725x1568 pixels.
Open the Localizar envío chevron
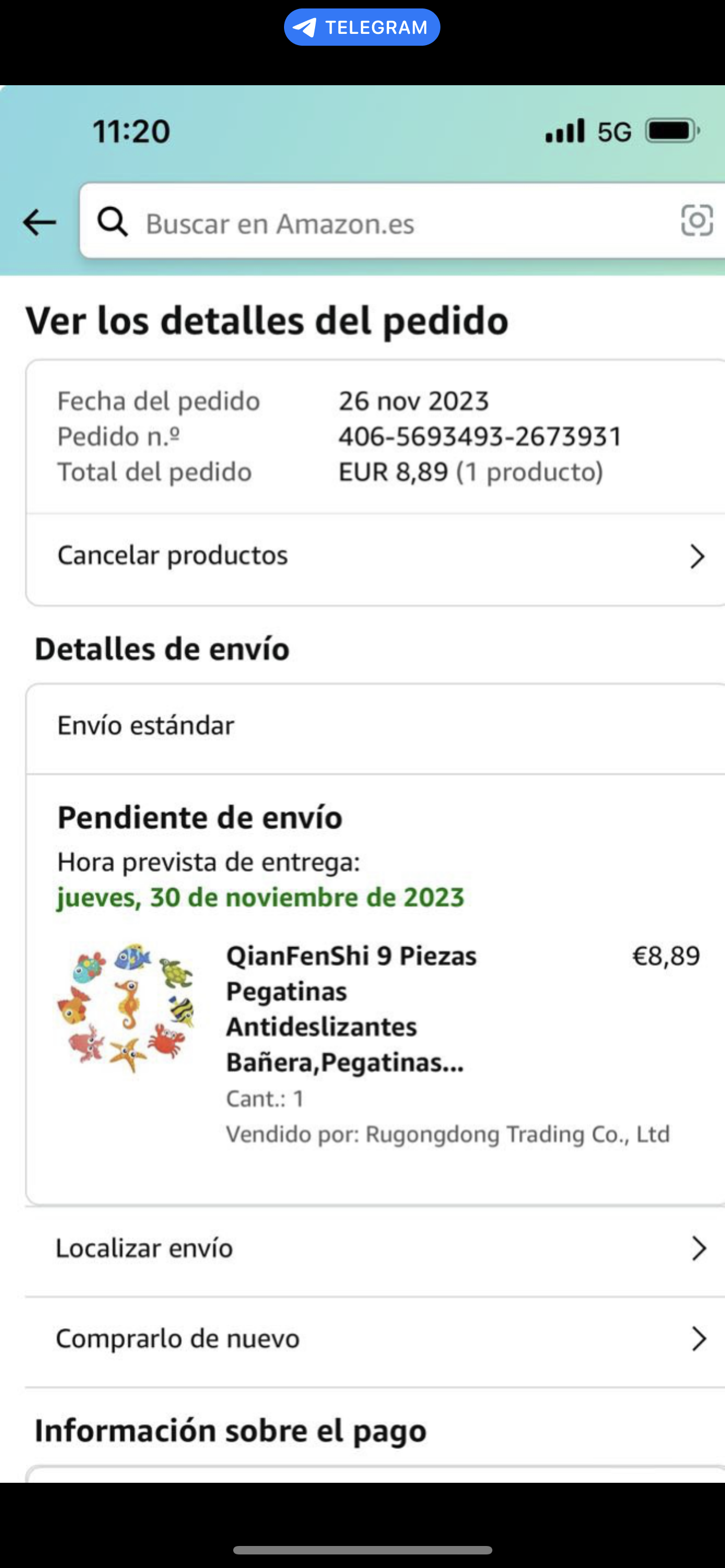tap(699, 1249)
